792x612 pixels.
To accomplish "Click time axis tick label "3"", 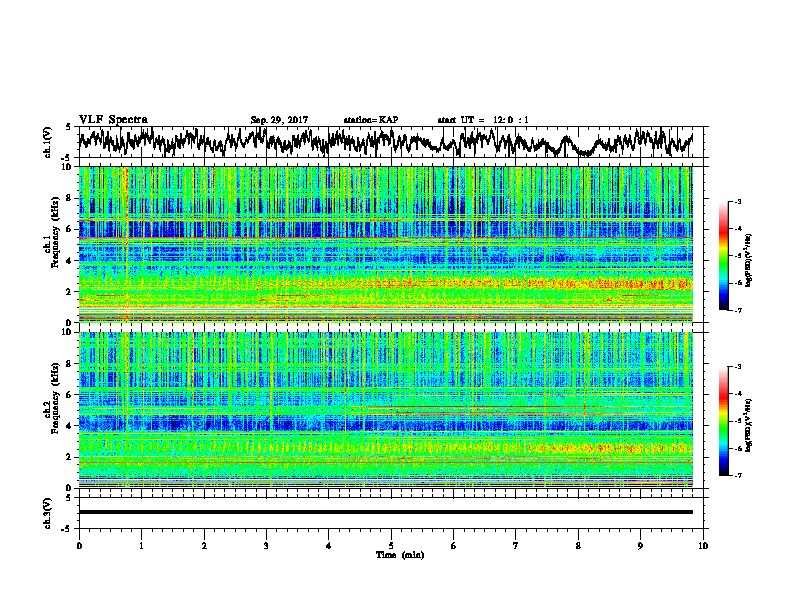I will [266, 546].
